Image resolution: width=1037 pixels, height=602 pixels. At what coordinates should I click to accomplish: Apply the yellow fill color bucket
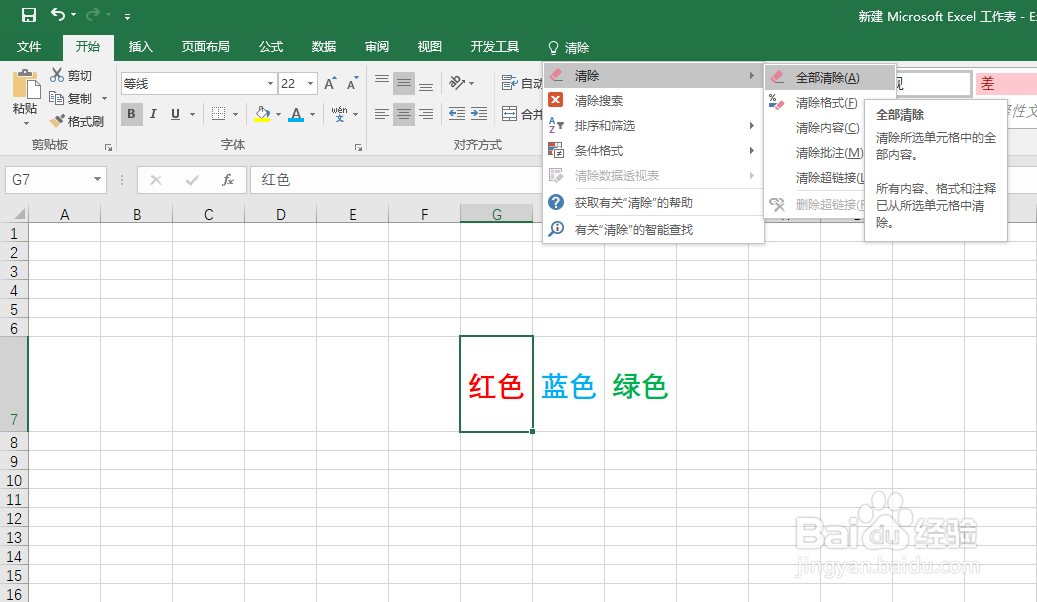click(263, 114)
